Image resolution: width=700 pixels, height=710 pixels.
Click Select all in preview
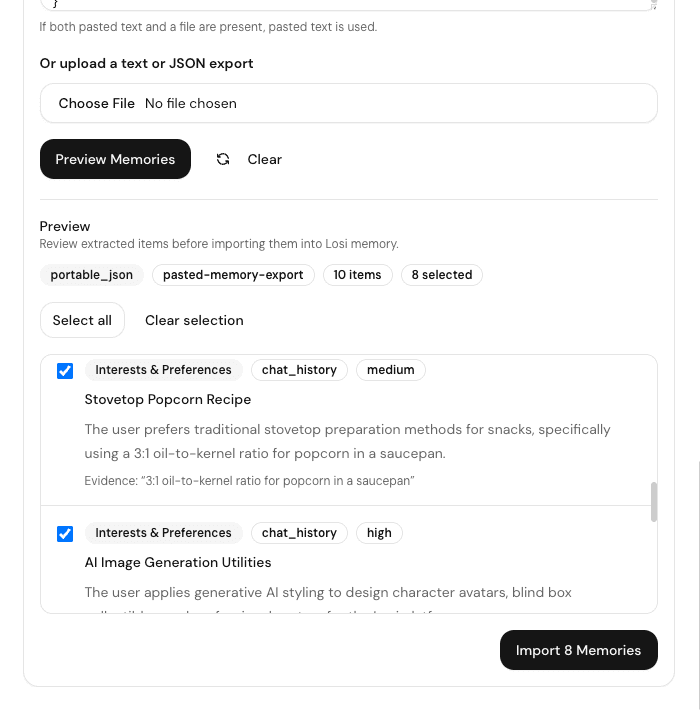click(x=82, y=320)
